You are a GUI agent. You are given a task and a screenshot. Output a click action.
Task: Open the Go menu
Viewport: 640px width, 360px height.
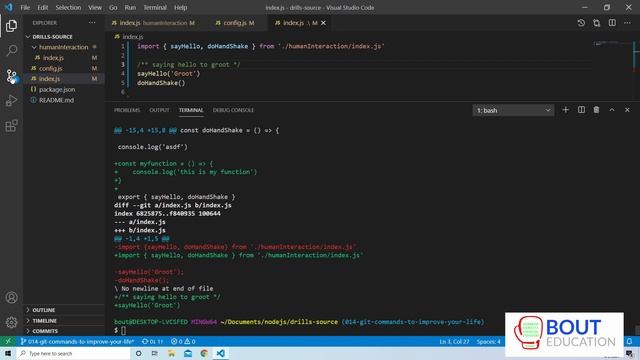point(113,7)
